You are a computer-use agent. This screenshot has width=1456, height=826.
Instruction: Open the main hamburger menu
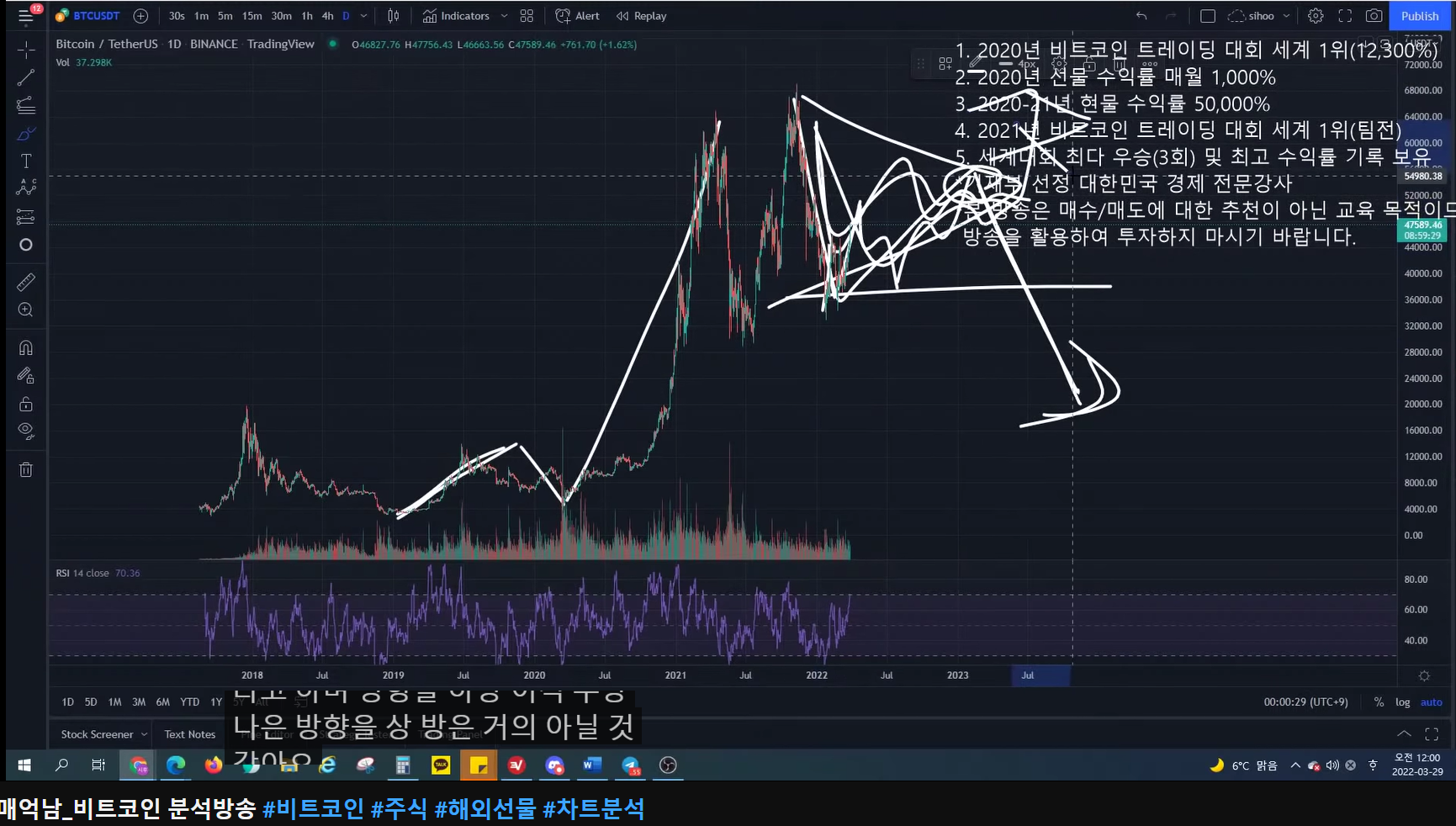coord(26,16)
